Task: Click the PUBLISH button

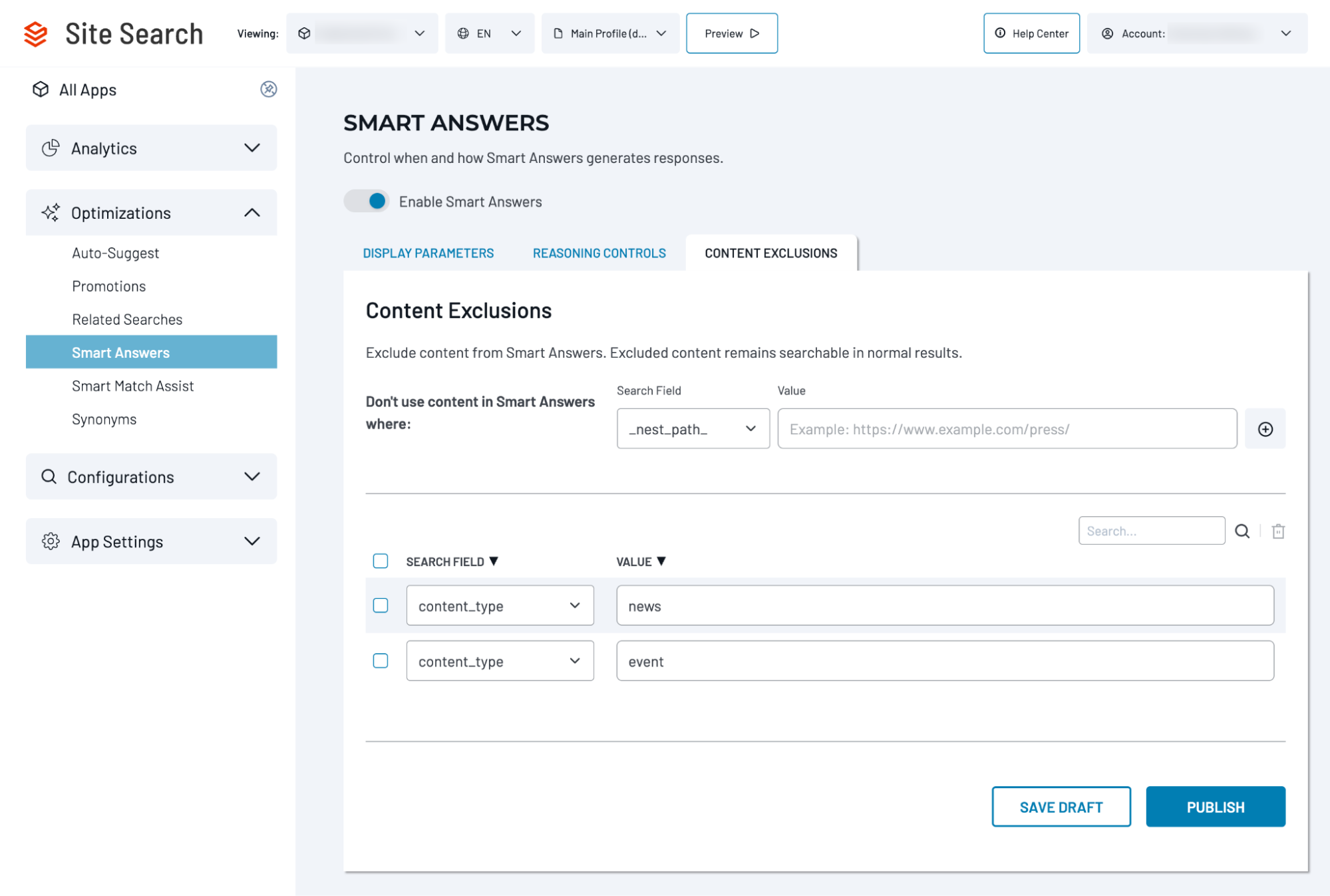Action: [x=1216, y=807]
